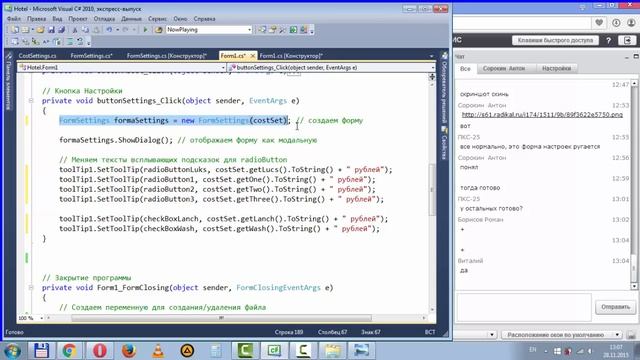Viewport: 640px width, 360px height.
Task: Switch to Form1.cs [Конструктор] tab
Action: pos(291,56)
